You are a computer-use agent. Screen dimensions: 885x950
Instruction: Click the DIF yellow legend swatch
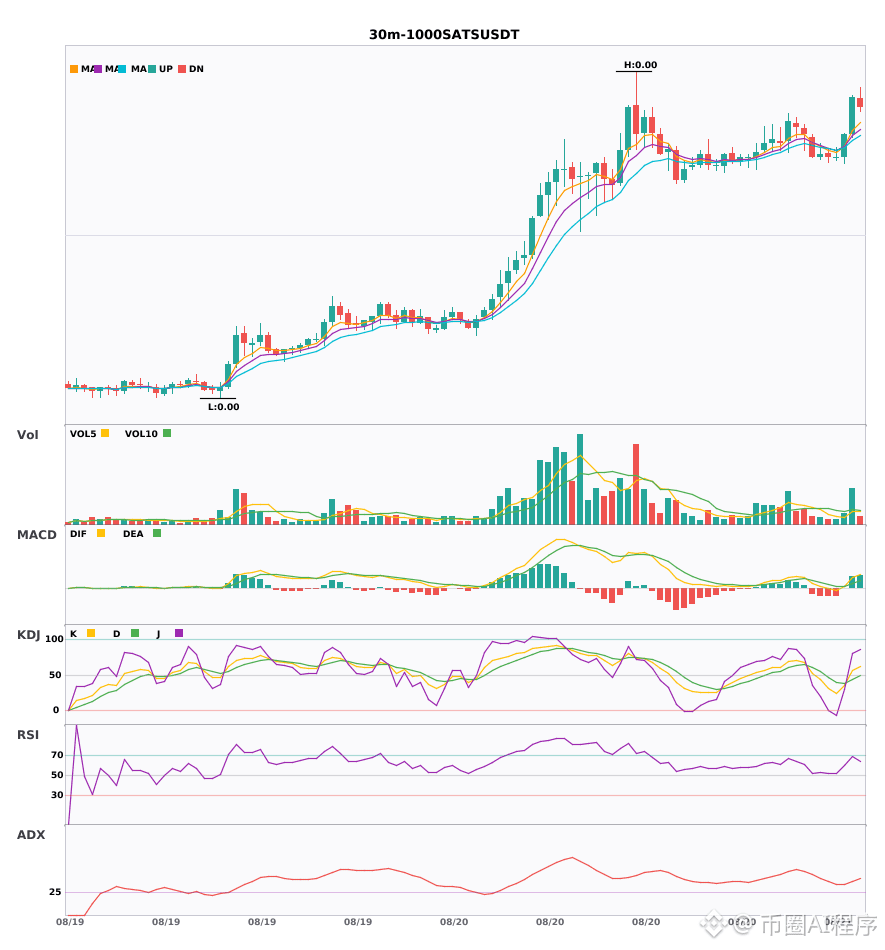pos(101,533)
